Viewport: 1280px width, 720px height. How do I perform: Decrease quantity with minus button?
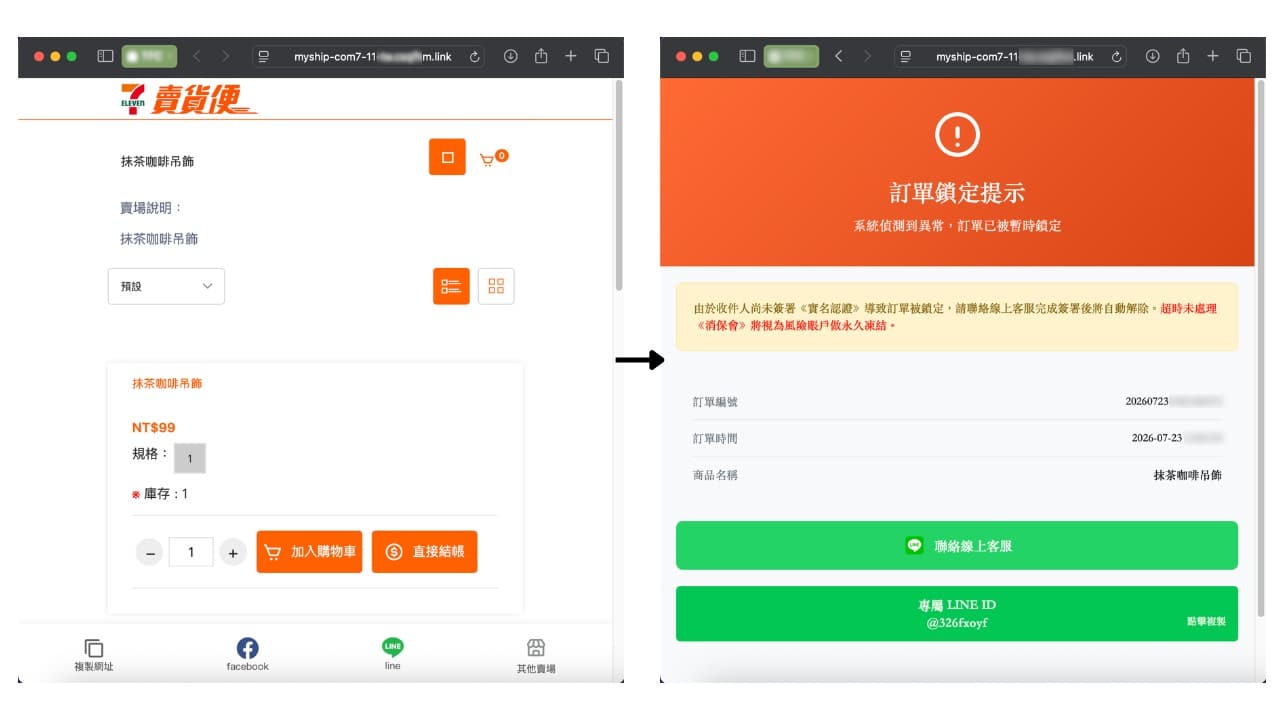pyautogui.click(x=150, y=552)
